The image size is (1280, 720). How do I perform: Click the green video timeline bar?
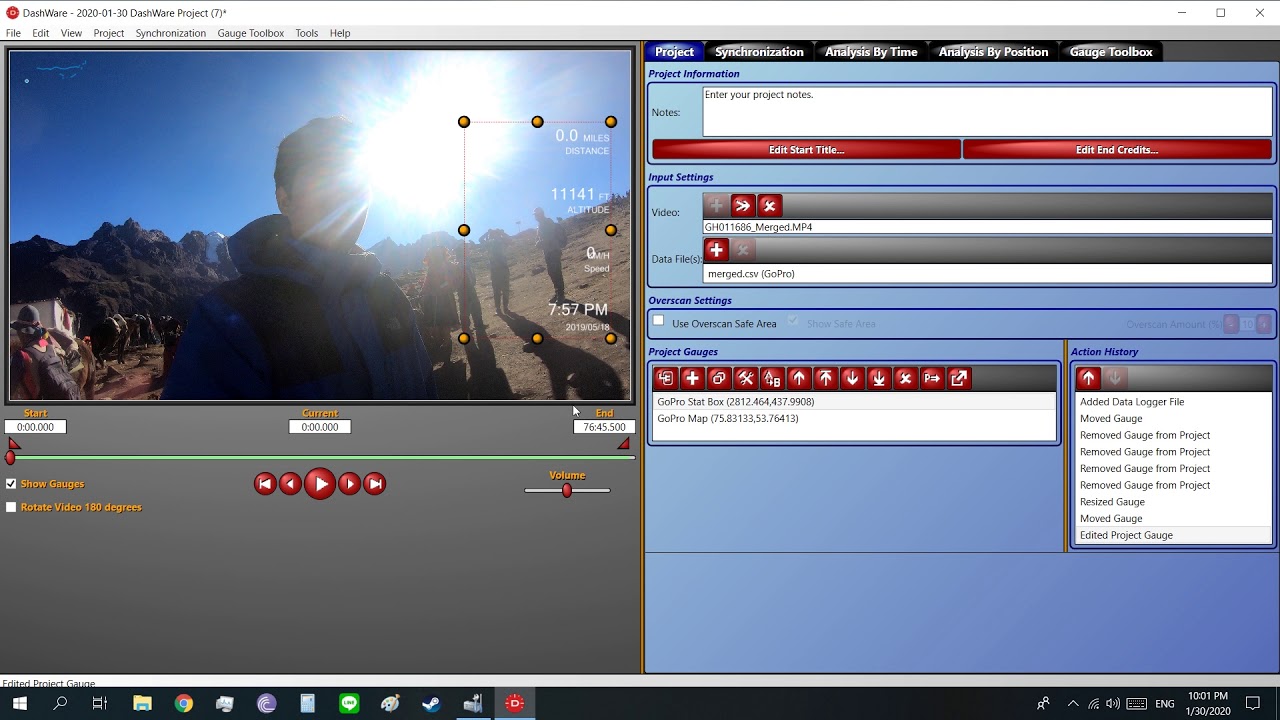(x=322, y=458)
